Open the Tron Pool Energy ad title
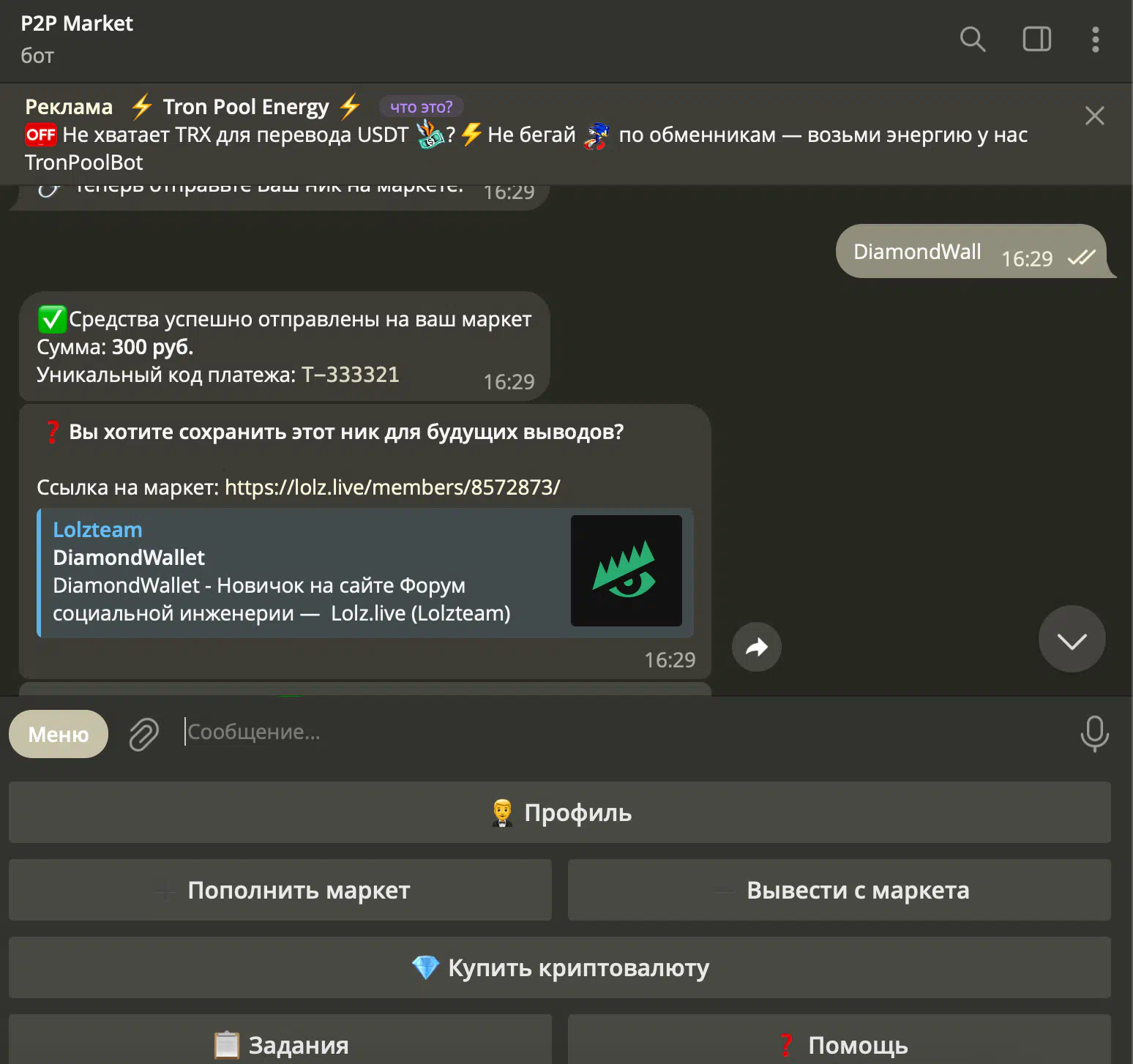1133x1064 pixels. coord(246,107)
